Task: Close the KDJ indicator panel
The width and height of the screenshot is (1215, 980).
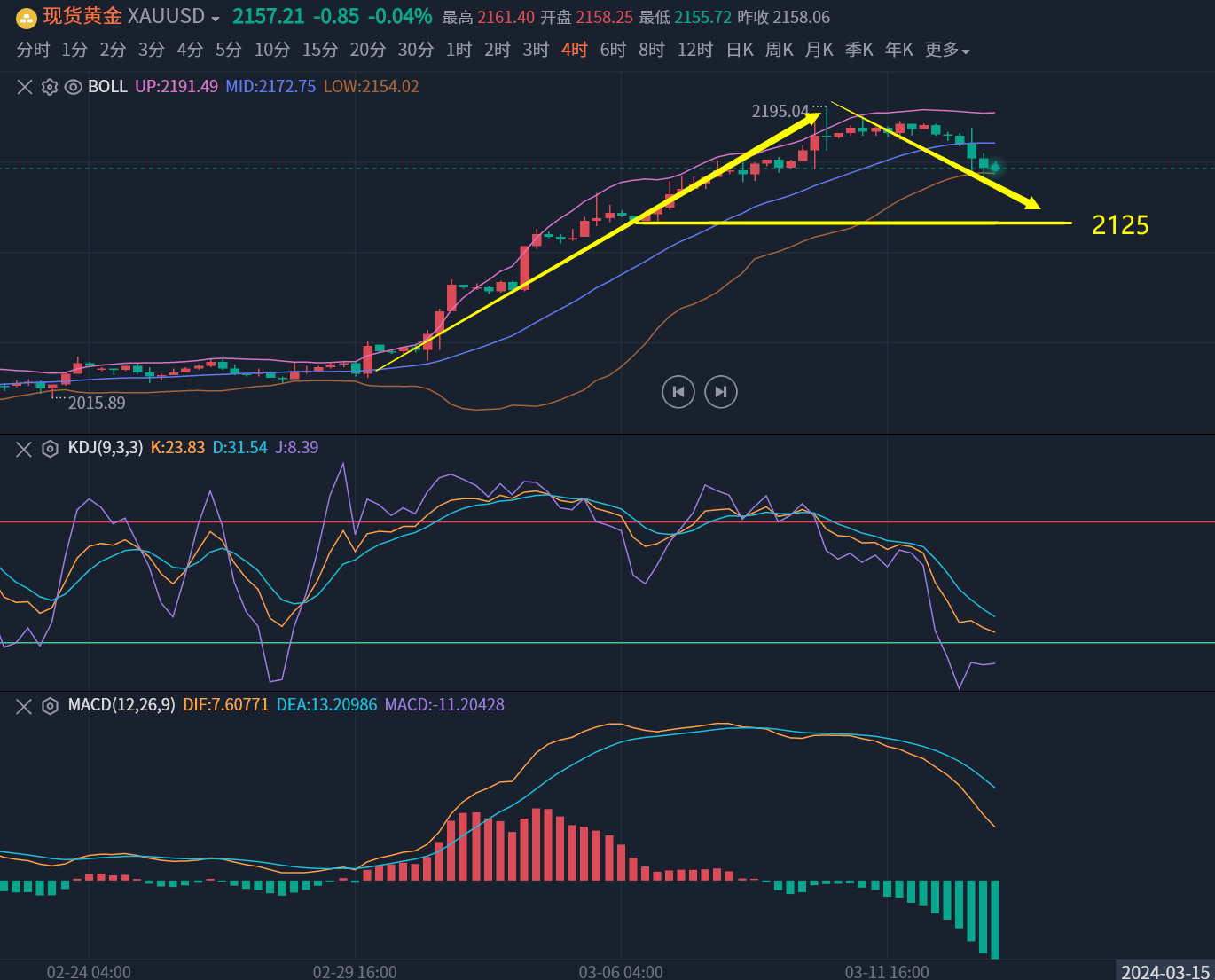Action: (x=24, y=449)
